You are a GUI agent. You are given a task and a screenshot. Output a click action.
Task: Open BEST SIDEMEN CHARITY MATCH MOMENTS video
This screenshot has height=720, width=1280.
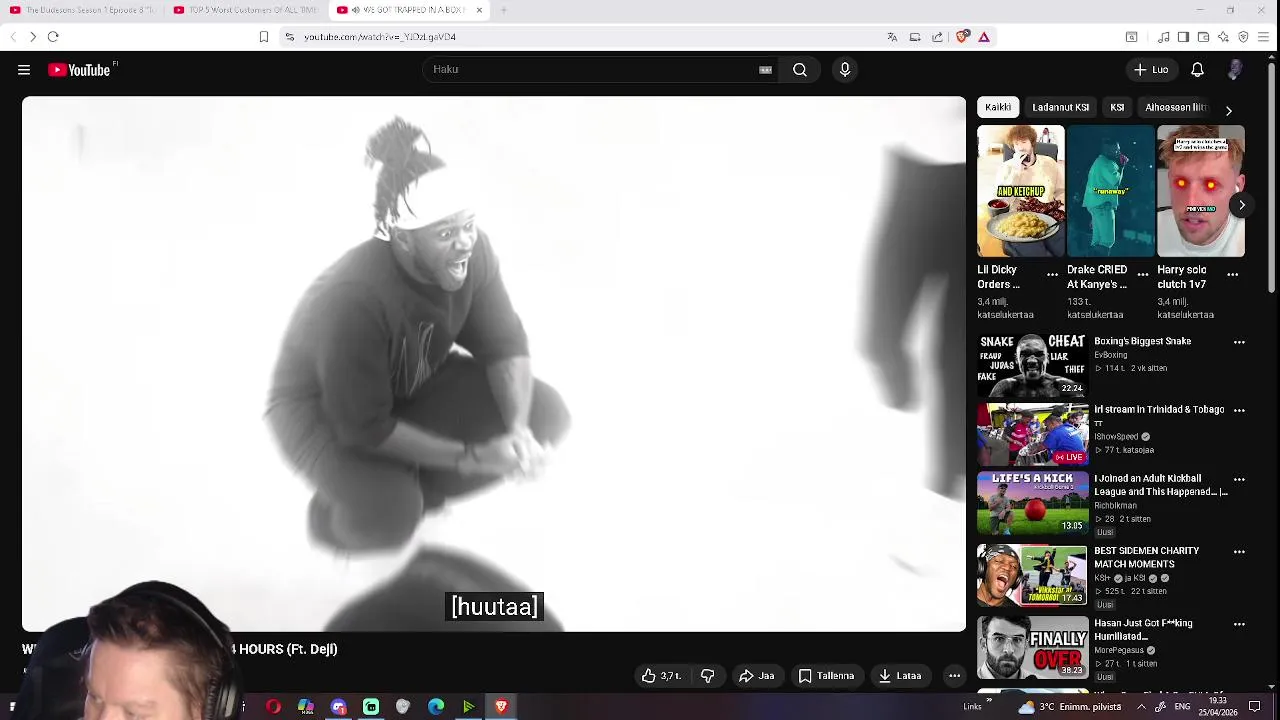[1032, 575]
